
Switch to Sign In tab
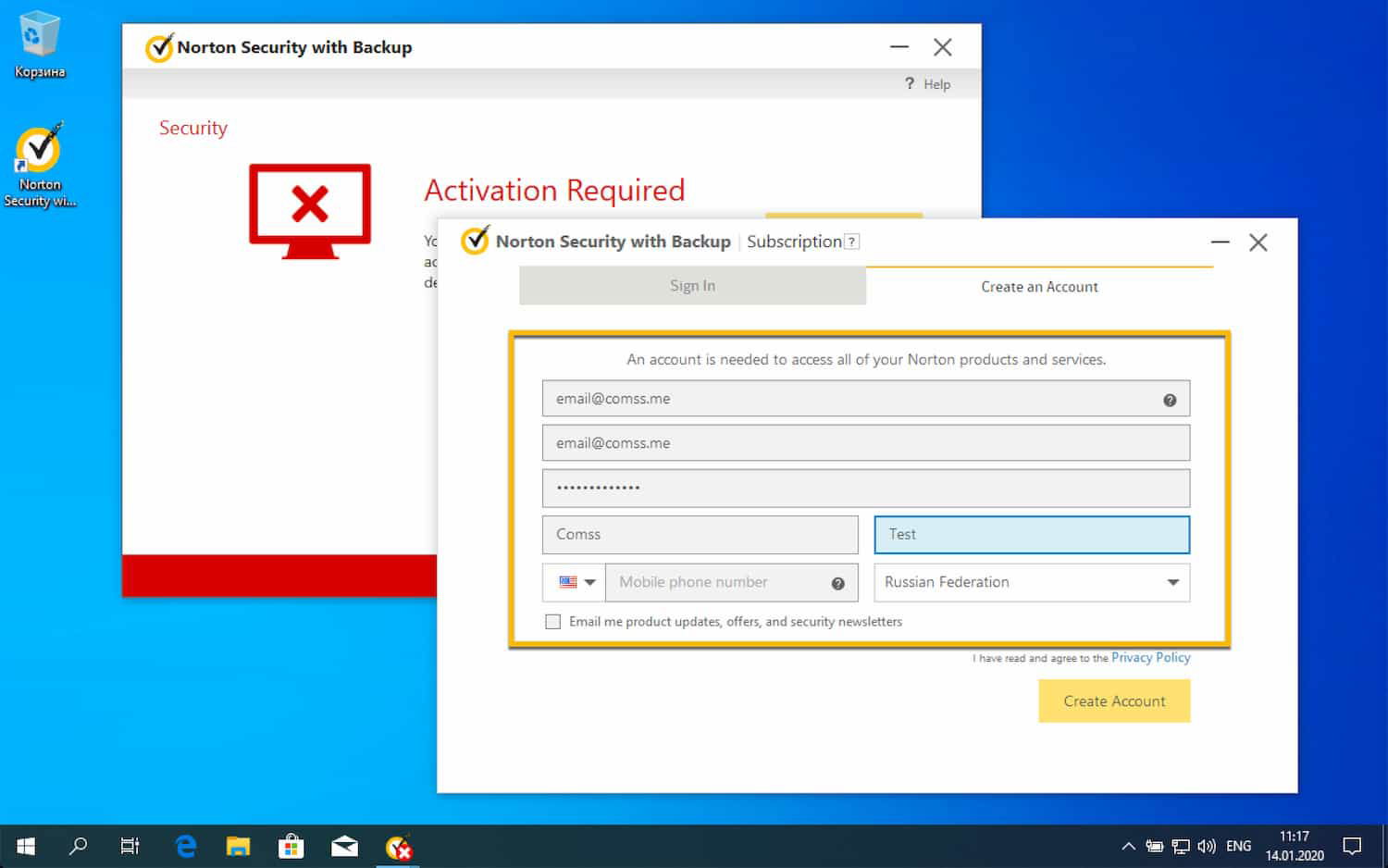pyautogui.click(x=692, y=286)
